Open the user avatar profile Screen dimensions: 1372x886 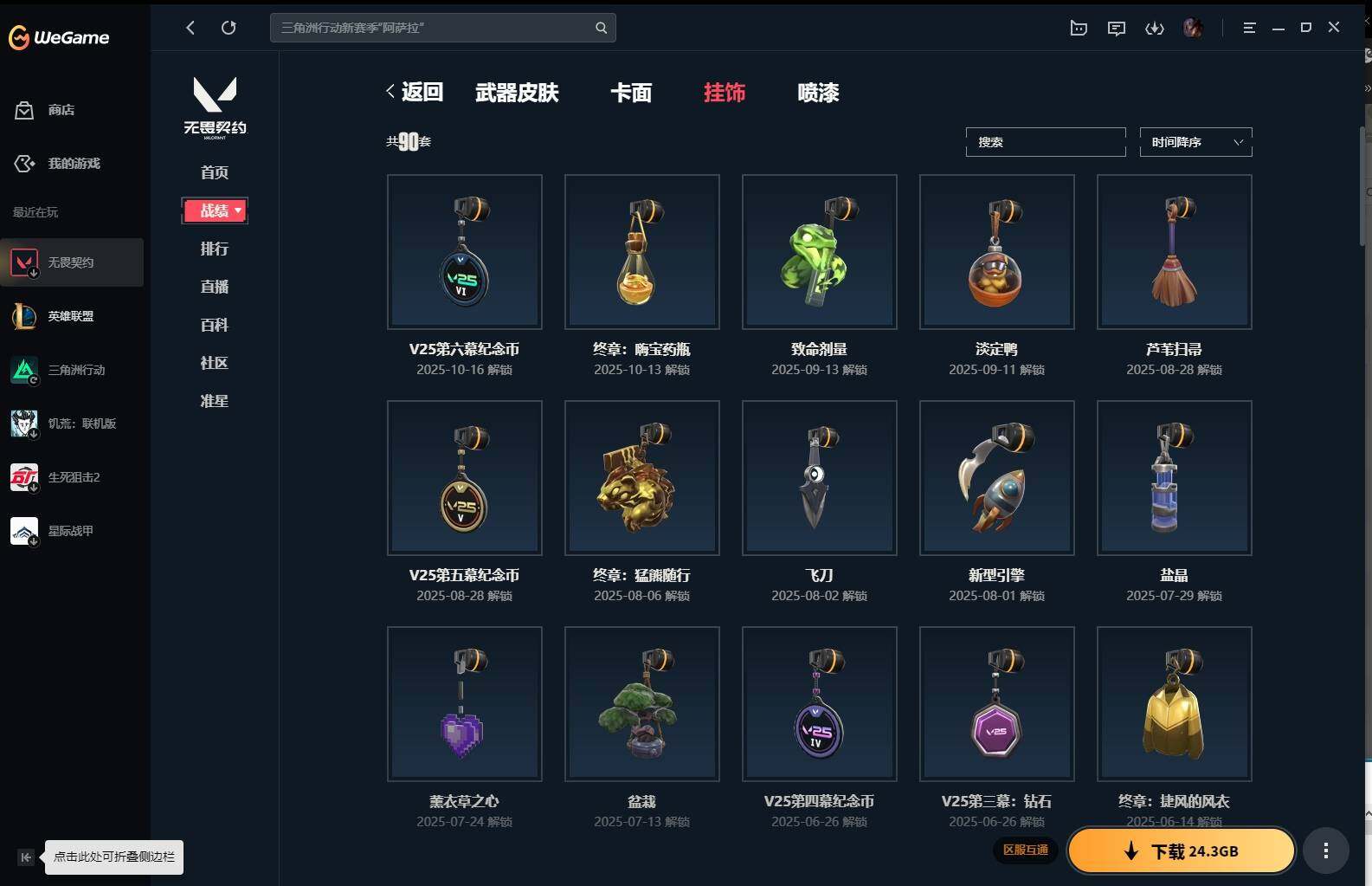point(1193,28)
